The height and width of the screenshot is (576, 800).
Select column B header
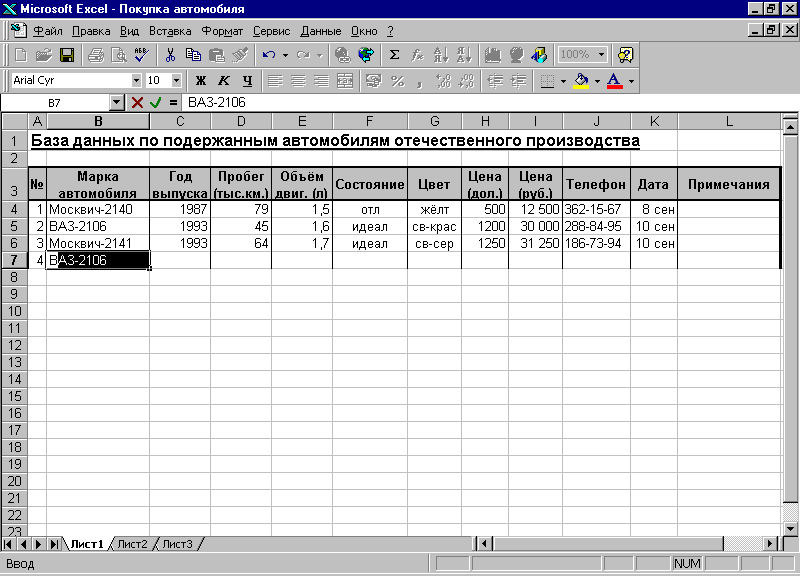coord(98,121)
